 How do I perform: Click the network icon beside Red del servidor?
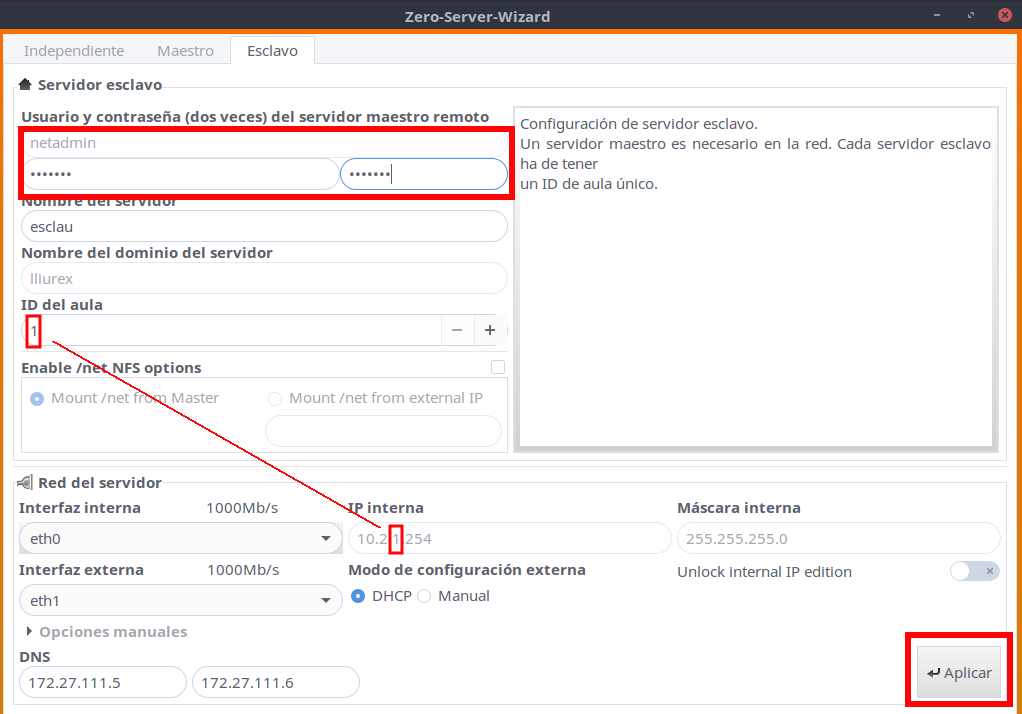(x=26, y=483)
